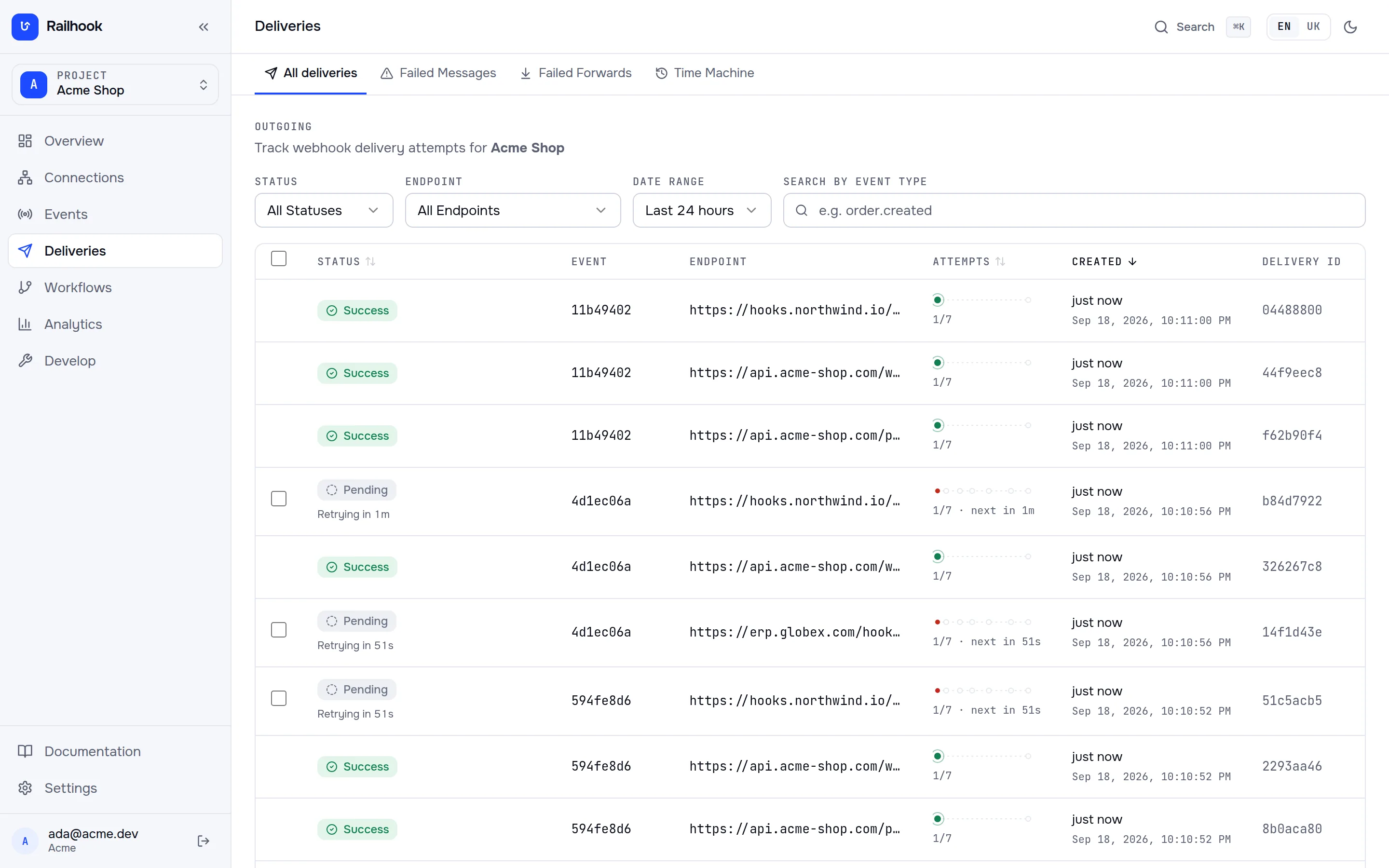Click the Railhook logo icon

25,27
